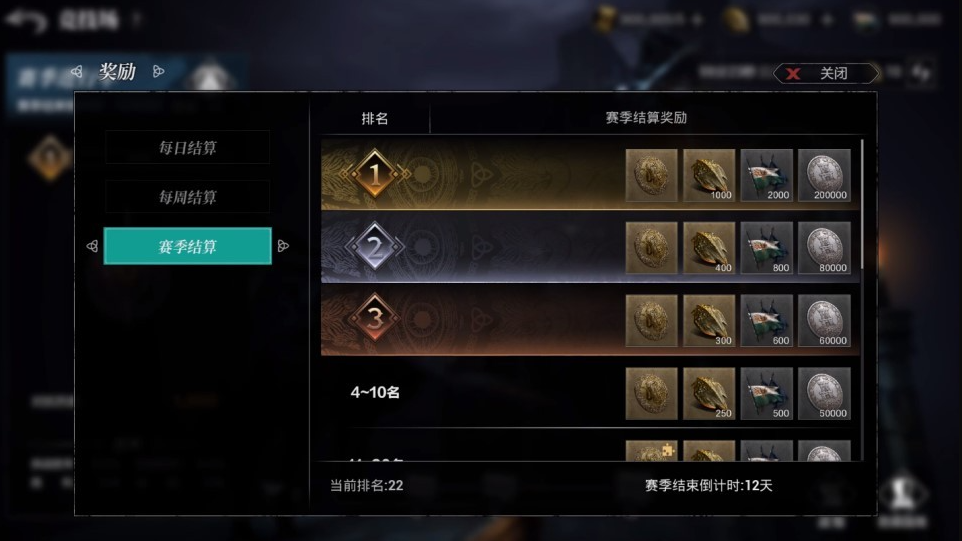The image size is (962, 541).
Task: Click the back arrow at top left
Action: (x=26, y=20)
